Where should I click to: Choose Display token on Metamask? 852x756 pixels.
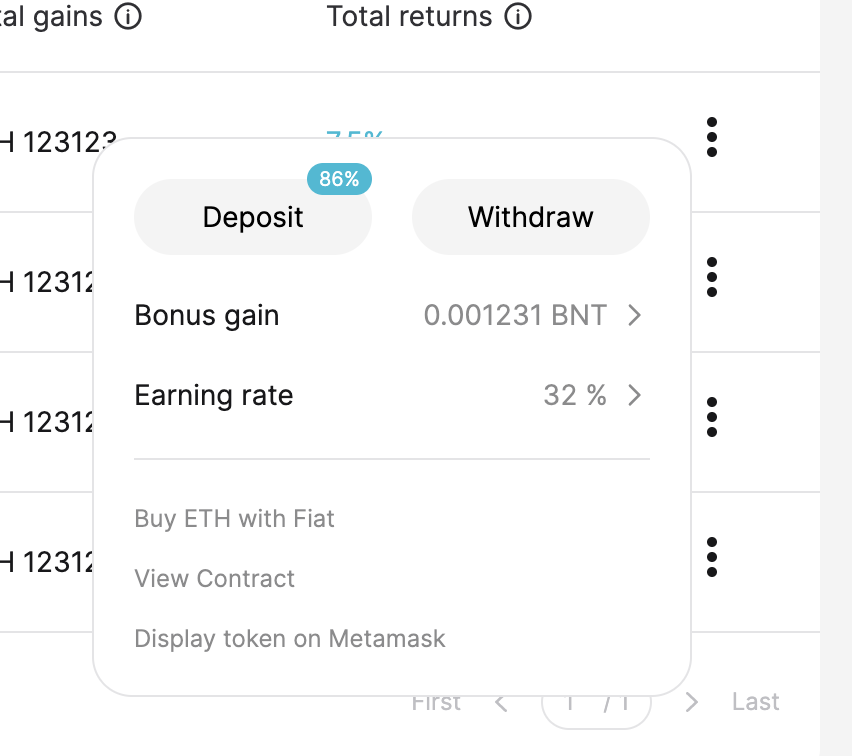[289, 638]
